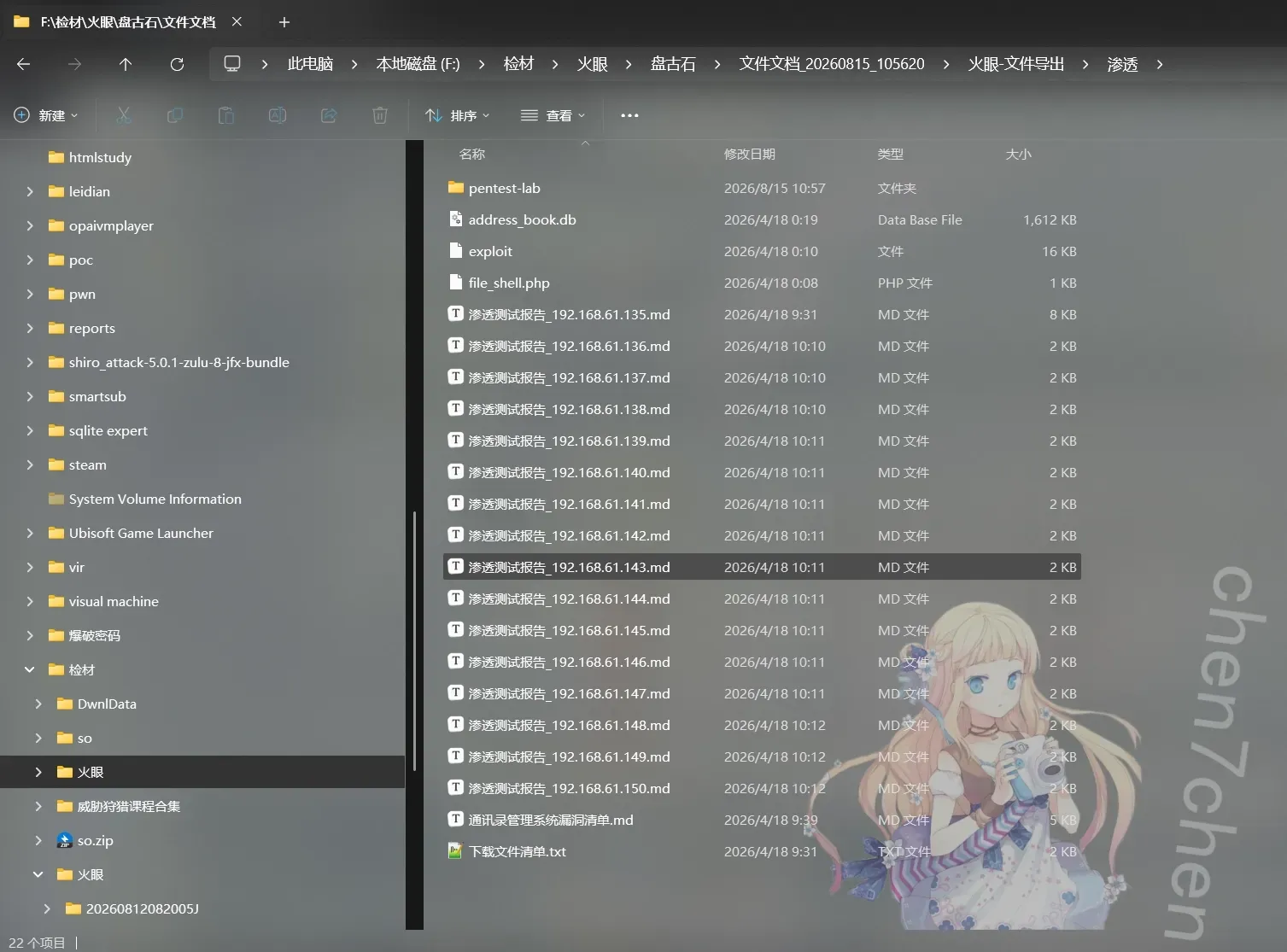Sort by the 修改日期 column header
The height and width of the screenshot is (952, 1287).
750,154
